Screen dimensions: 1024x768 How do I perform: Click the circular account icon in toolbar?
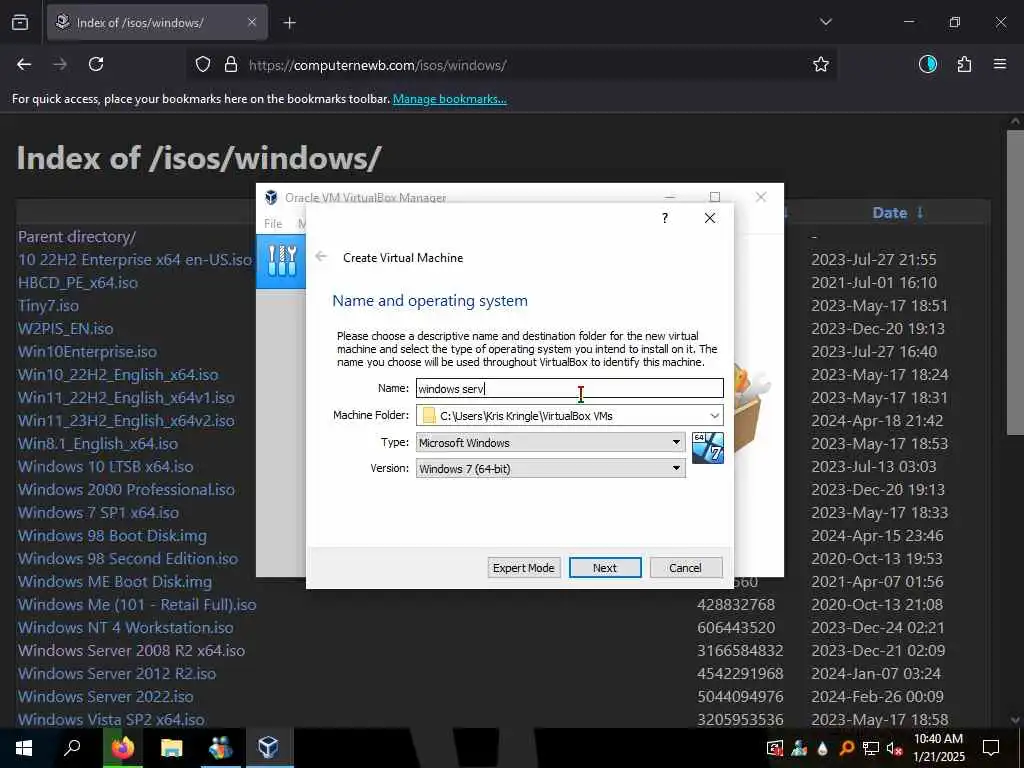point(928,64)
